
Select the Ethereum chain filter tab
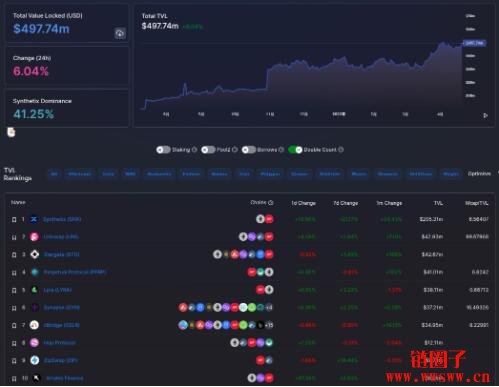(x=80, y=174)
